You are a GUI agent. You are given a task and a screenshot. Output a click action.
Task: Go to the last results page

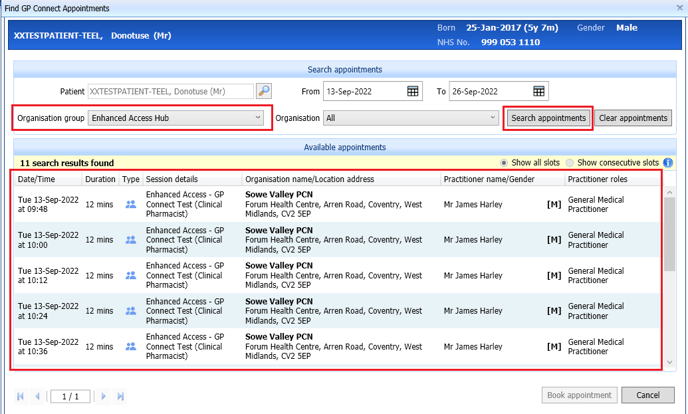pos(121,396)
